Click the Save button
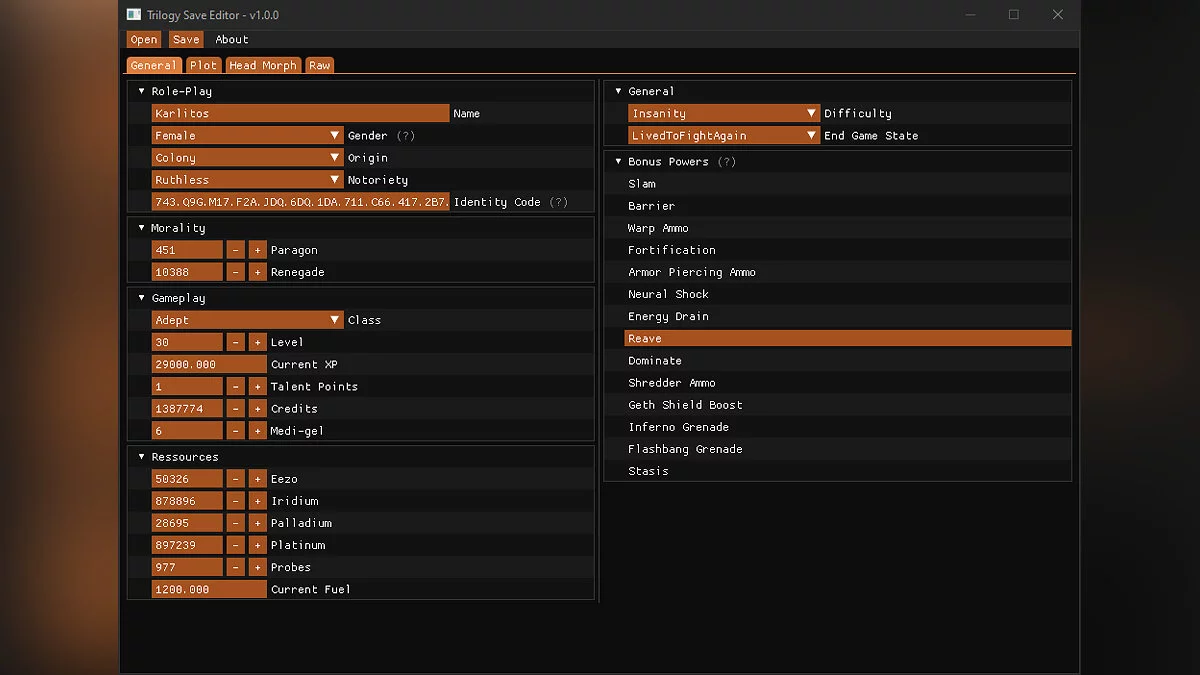The image size is (1200, 675). tap(185, 40)
